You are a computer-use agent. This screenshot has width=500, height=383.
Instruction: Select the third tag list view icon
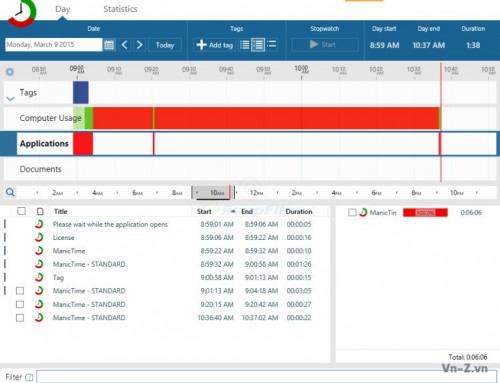point(272,44)
